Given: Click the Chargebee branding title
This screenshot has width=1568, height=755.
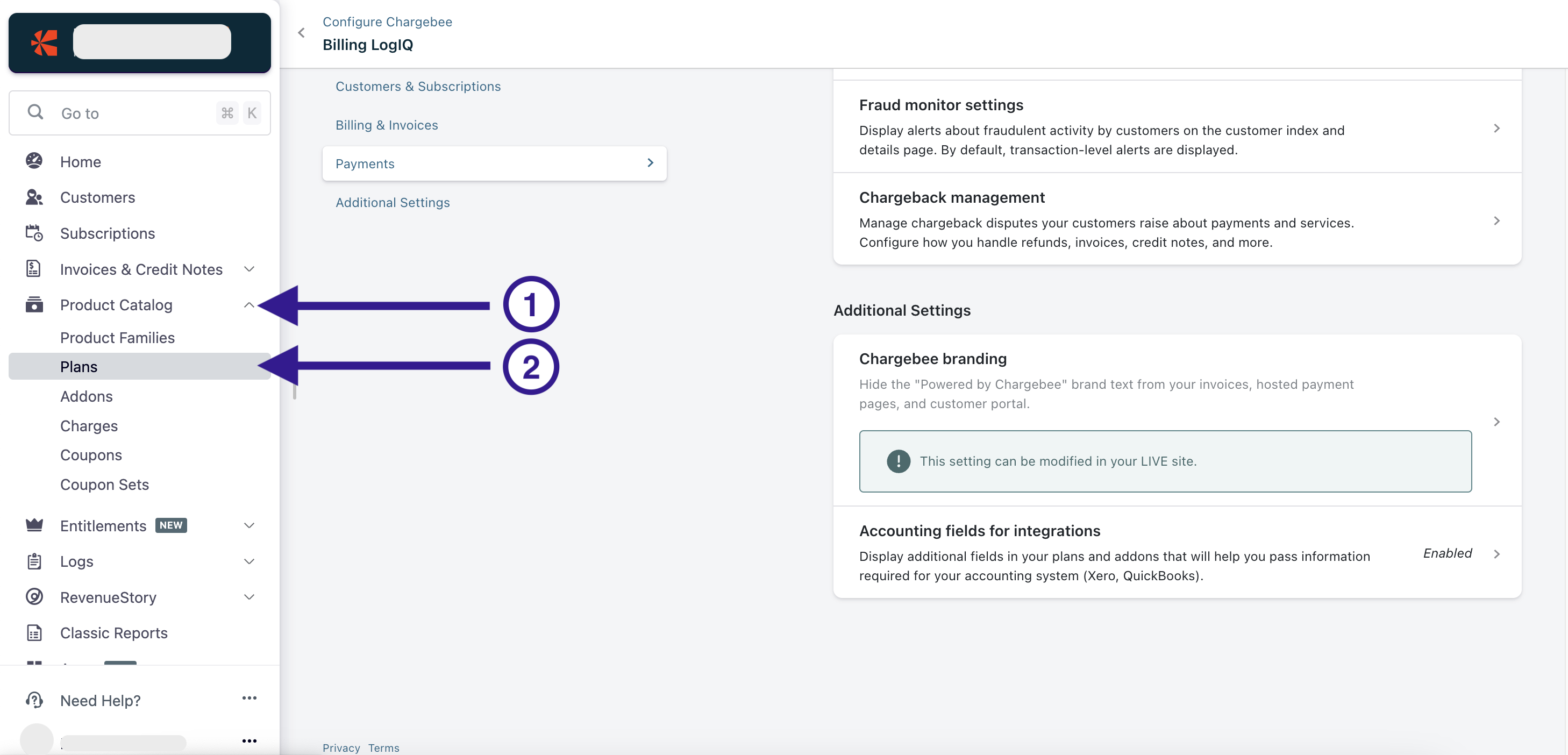Looking at the screenshot, I should pyautogui.click(x=932, y=359).
